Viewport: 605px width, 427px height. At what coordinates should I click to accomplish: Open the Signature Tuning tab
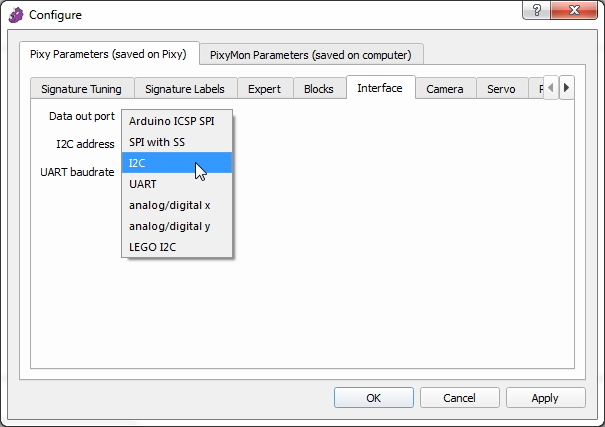(81, 89)
